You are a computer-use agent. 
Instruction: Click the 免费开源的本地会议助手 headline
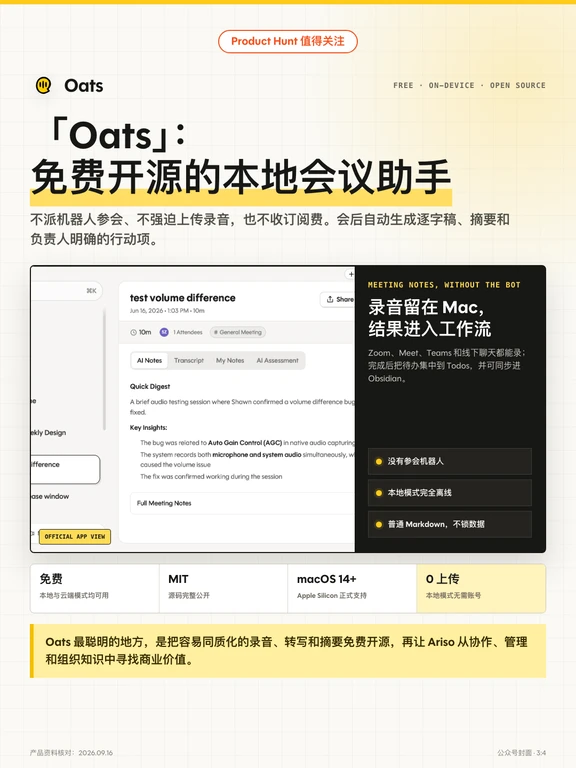(240, 177)
